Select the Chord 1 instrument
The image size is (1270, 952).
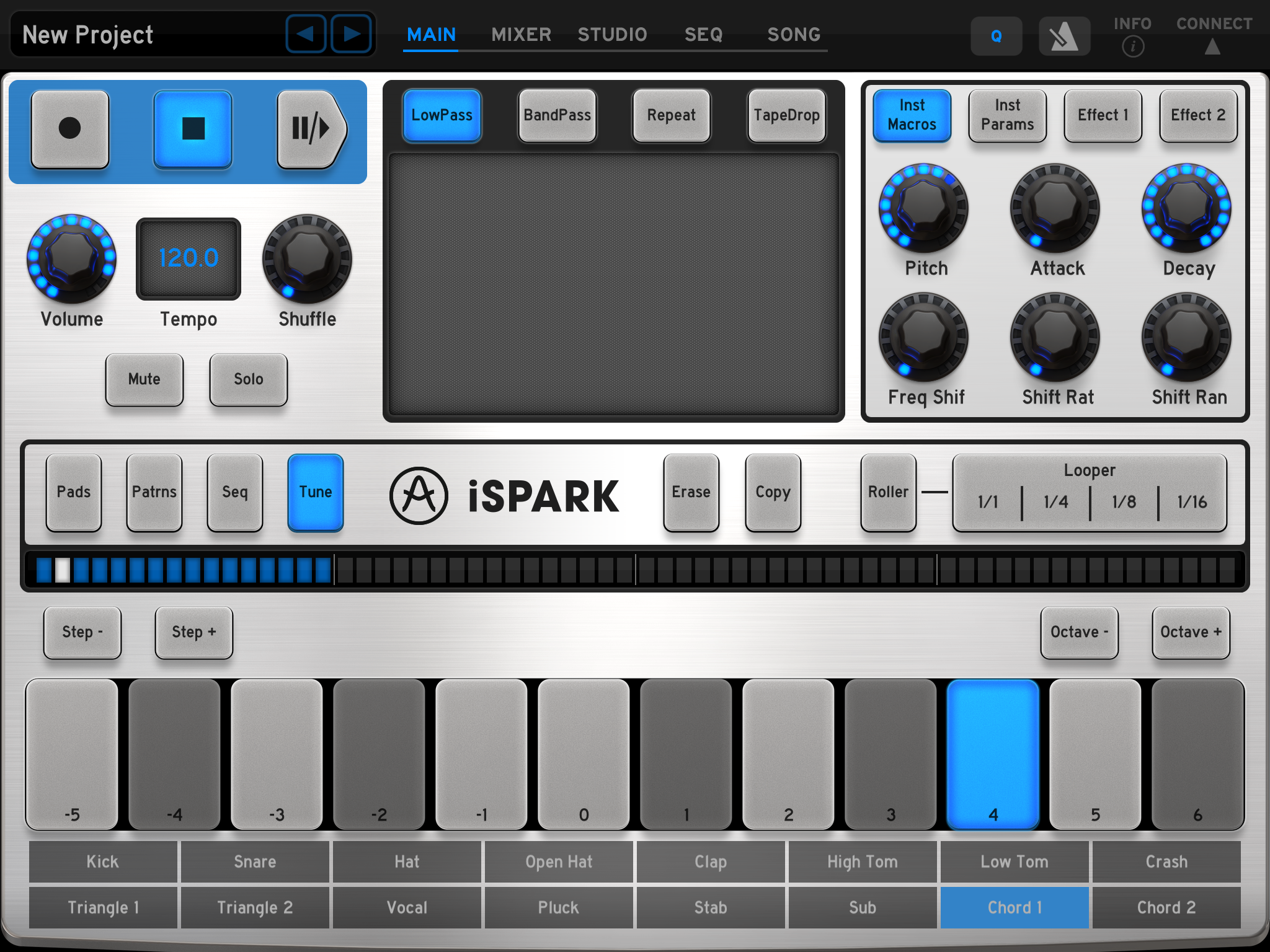pos(1015,907)
